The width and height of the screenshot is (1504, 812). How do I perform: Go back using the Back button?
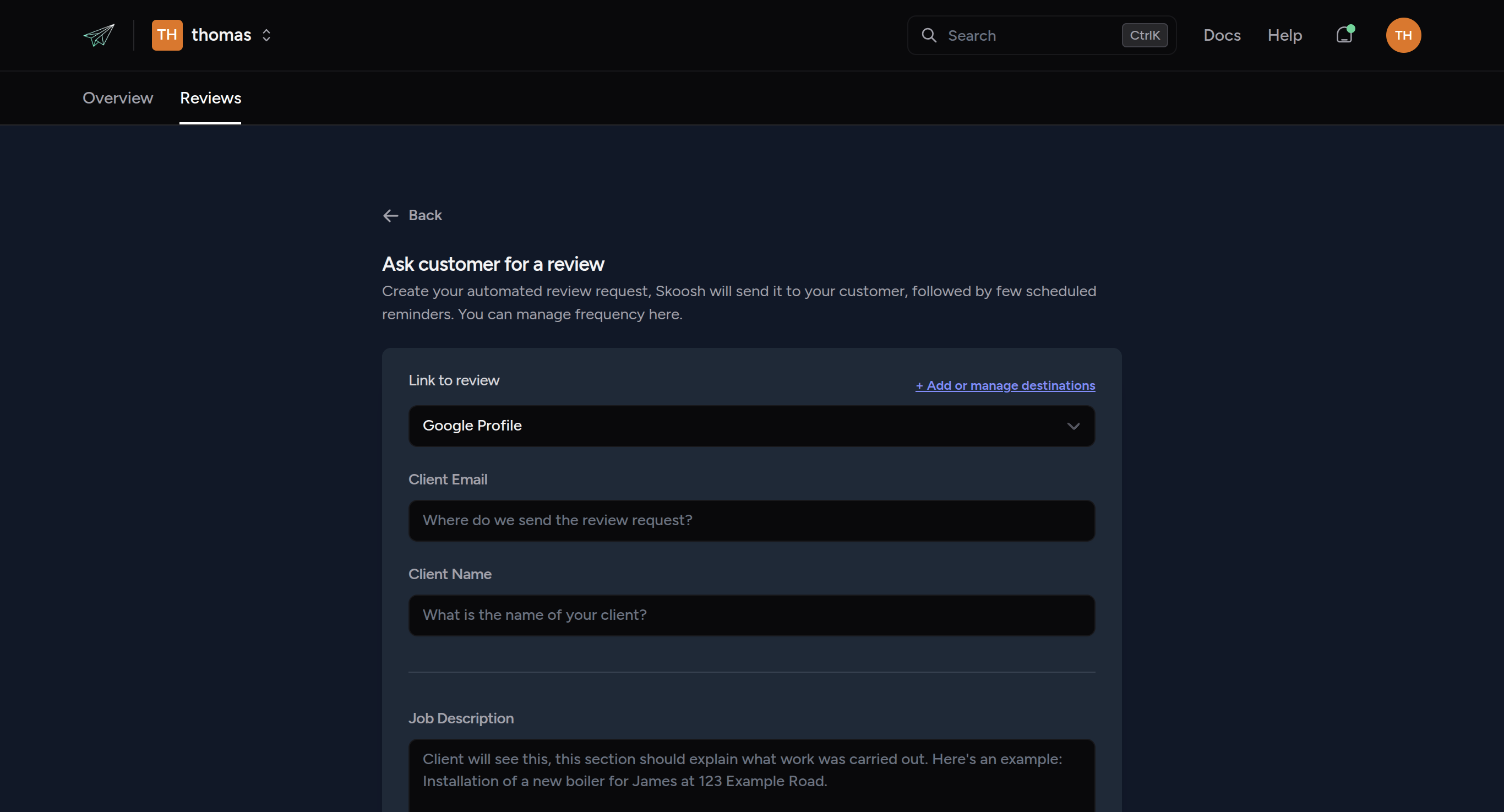412,215
